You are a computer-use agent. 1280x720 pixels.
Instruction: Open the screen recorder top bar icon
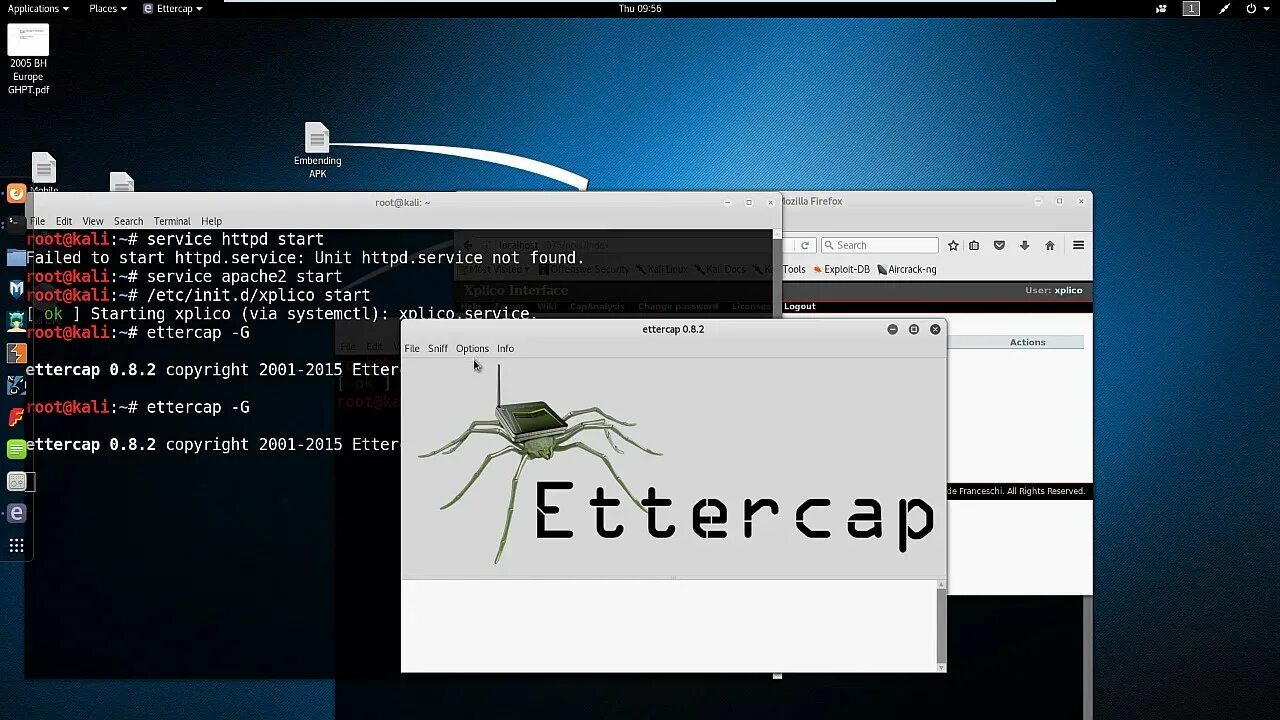pos(1161,8)
